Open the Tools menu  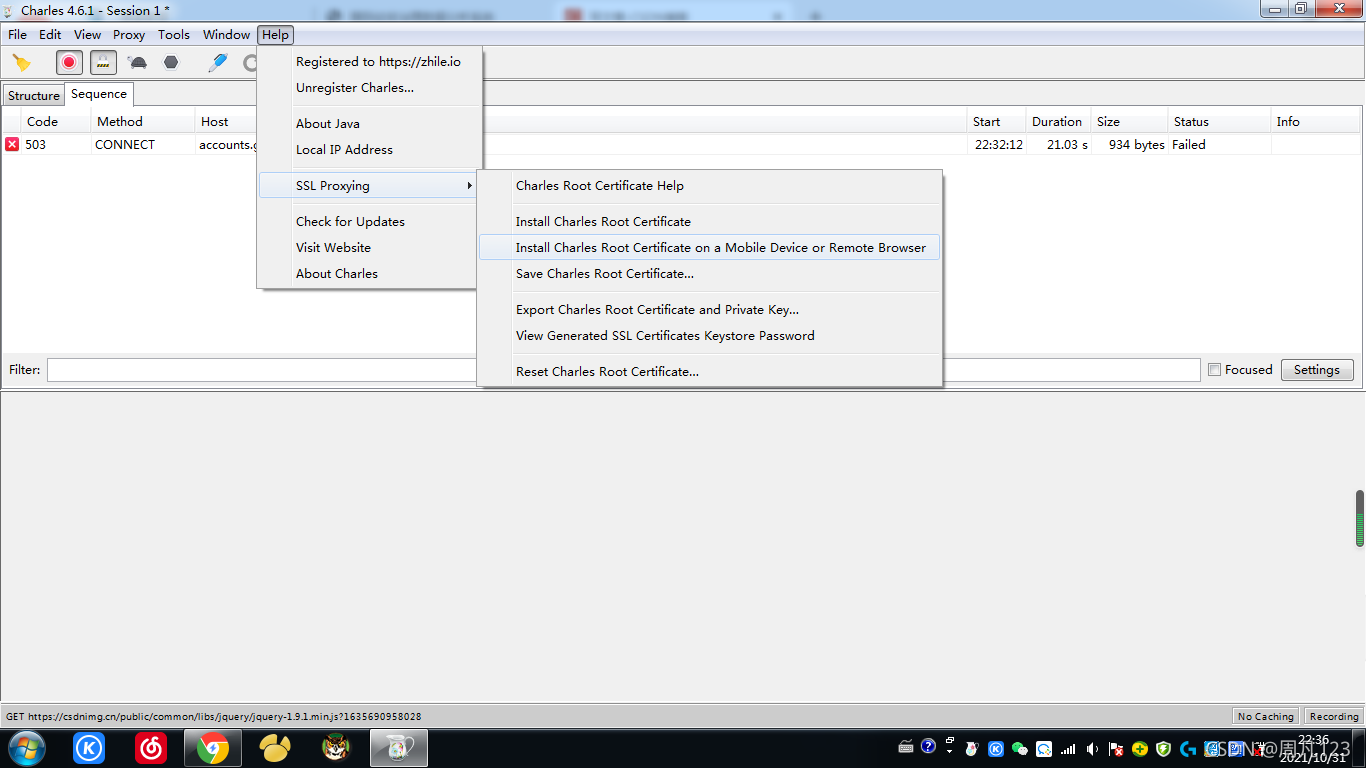pyautogui.click(x=174, y=34)
